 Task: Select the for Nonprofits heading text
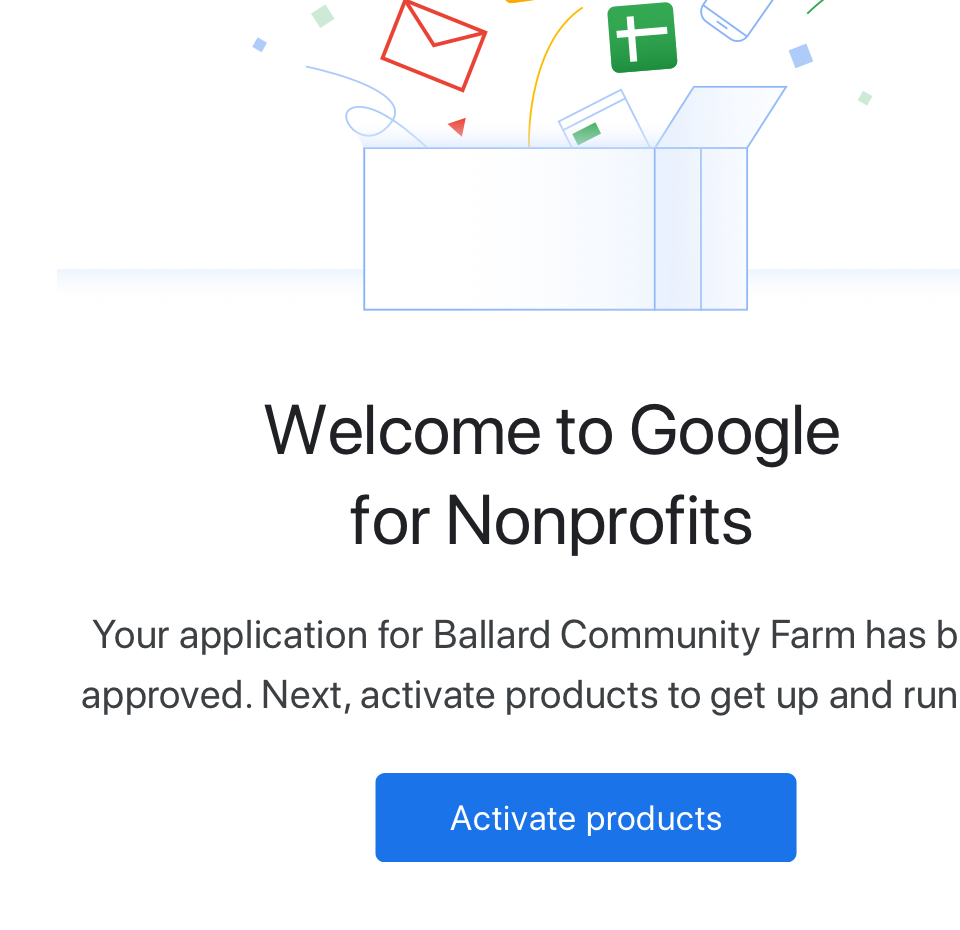click(x=551, y=521)
